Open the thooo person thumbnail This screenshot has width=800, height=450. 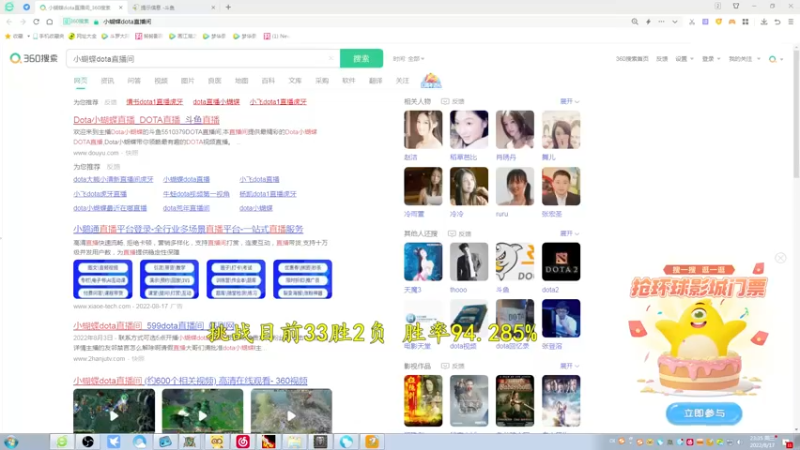[x=469, y=261]
